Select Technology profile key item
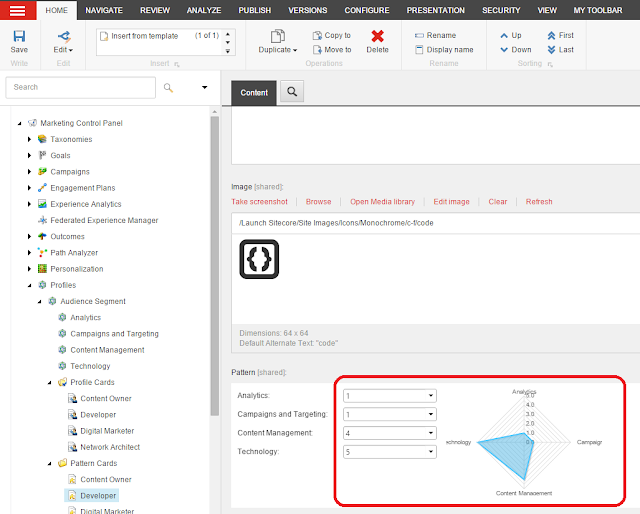The width and height of the screenshot is (640, 514). (90, 366)
